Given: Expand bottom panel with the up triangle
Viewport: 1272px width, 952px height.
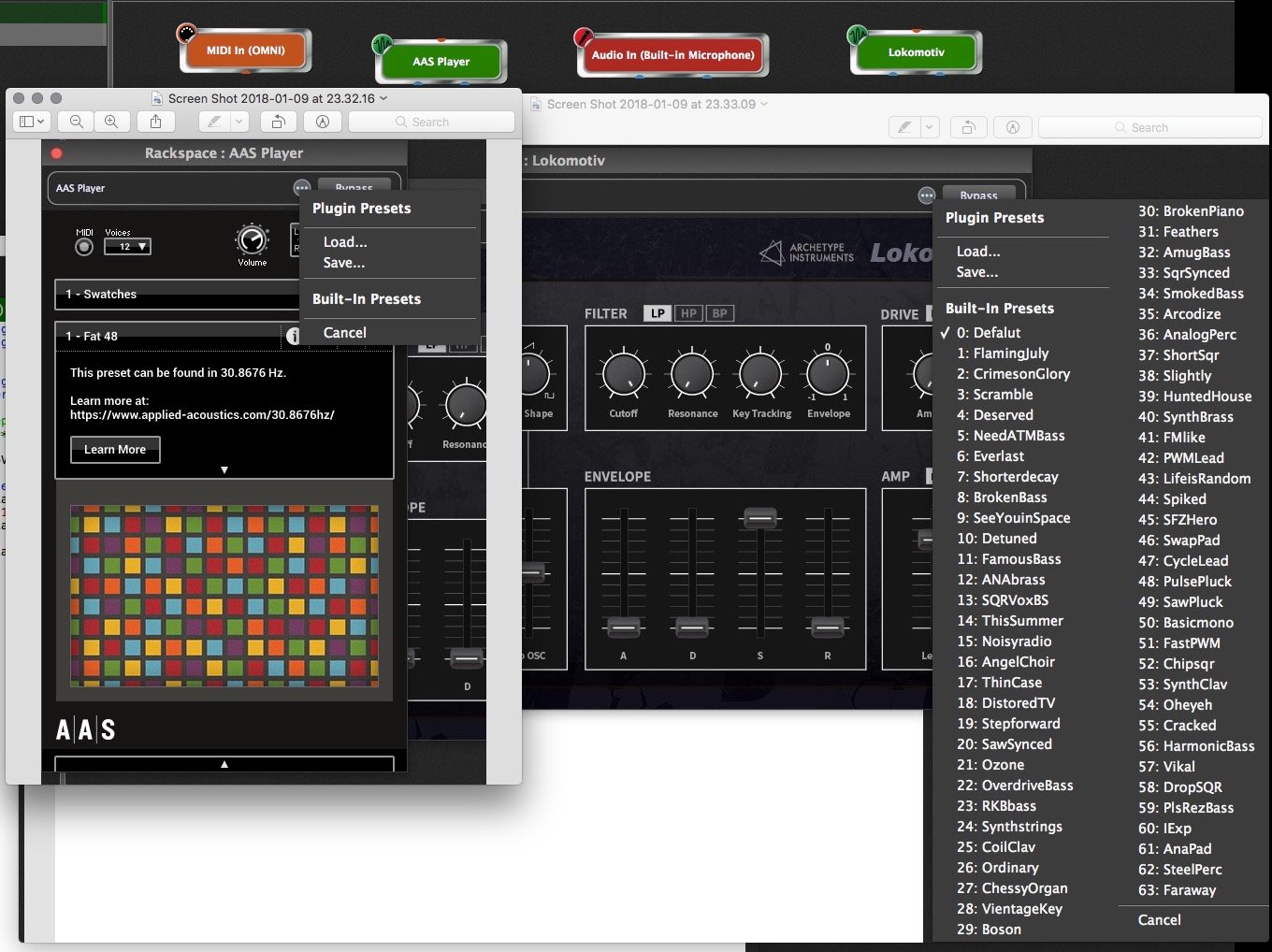Looking at the screenshot, I should pyautogui.click(x=224, y=764).
